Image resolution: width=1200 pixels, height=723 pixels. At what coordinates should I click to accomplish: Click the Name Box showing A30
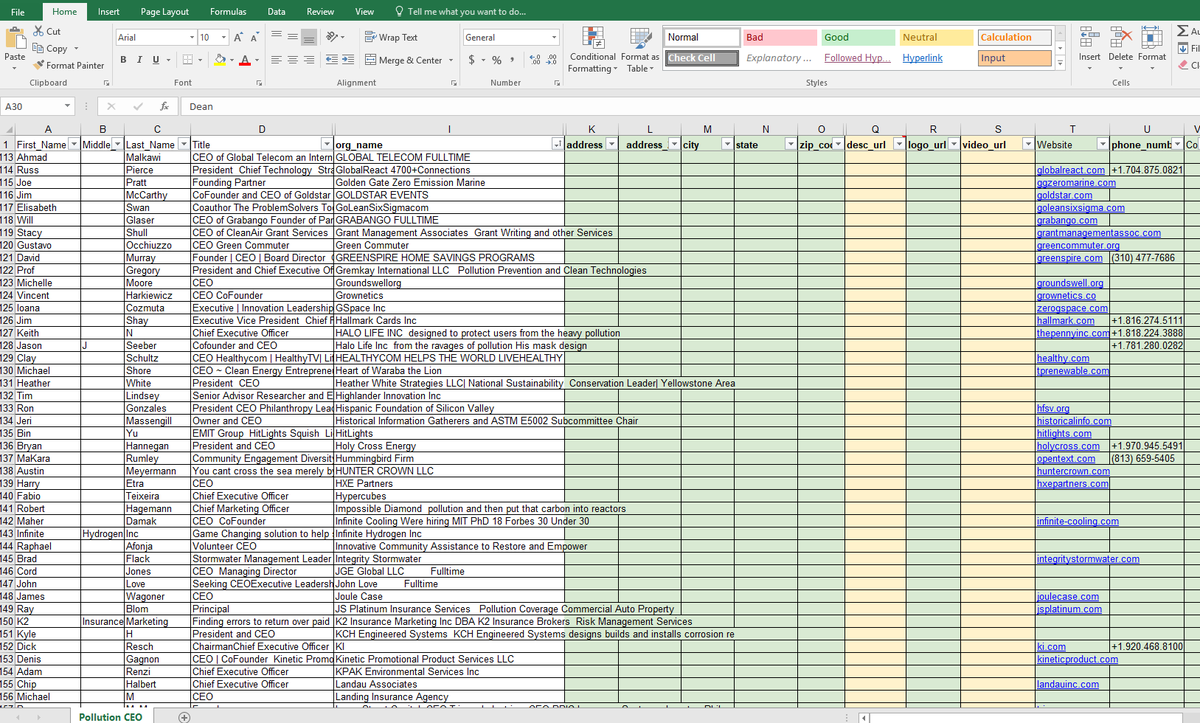pyautogui.click(x=37, y=106)
